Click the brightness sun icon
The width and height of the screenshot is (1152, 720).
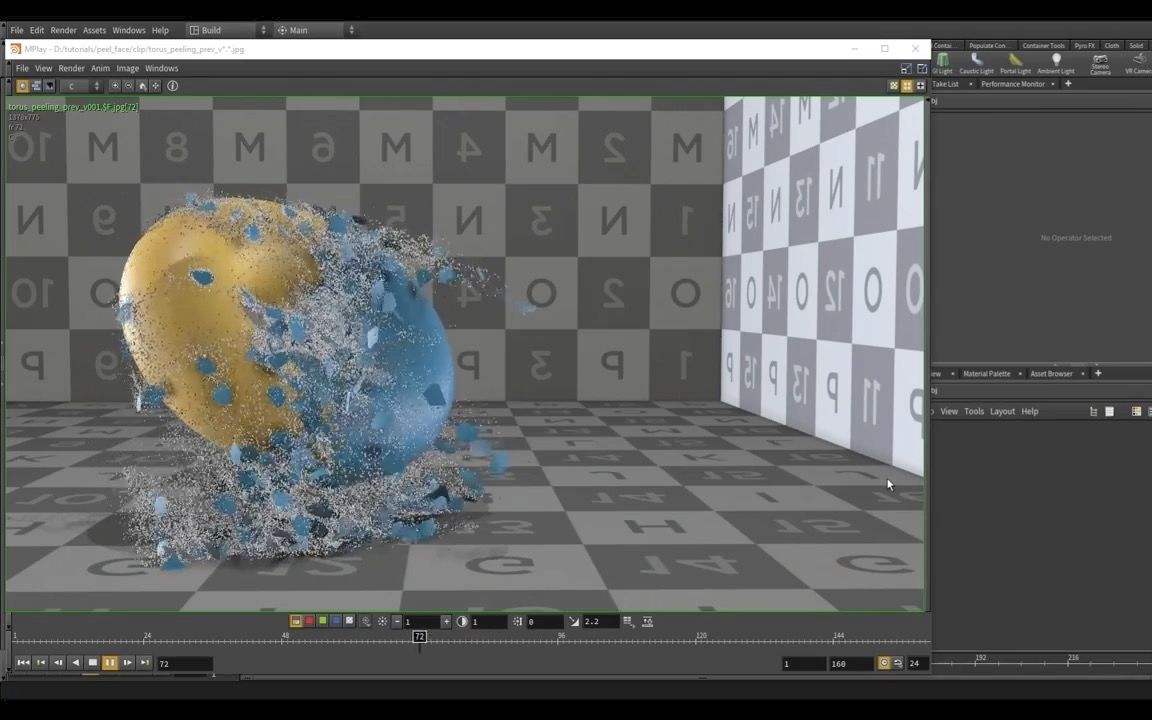[x=383, y=622]
